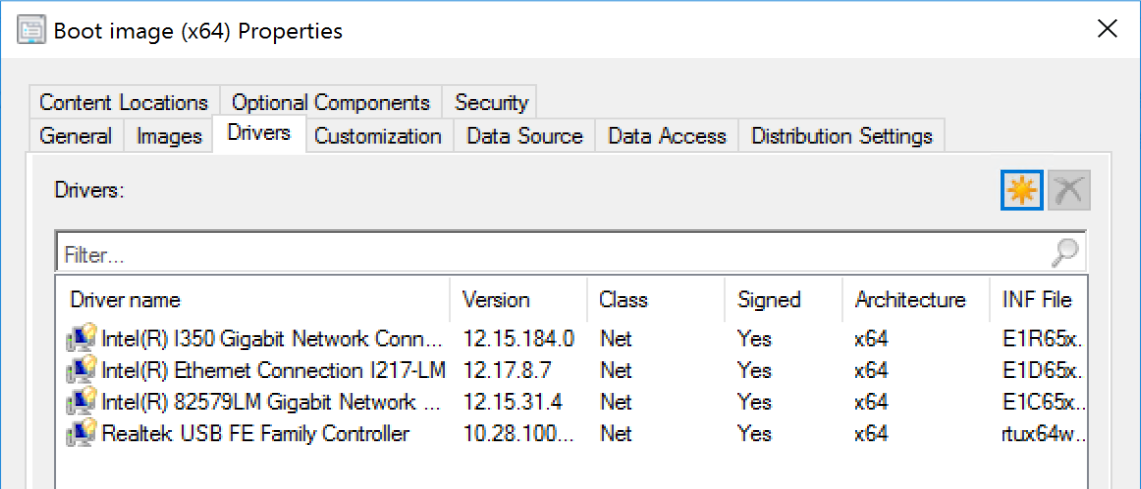Open the Data Source tab
The width and height of the screenshot is (1141, 489).
click(x=524, y=136)
